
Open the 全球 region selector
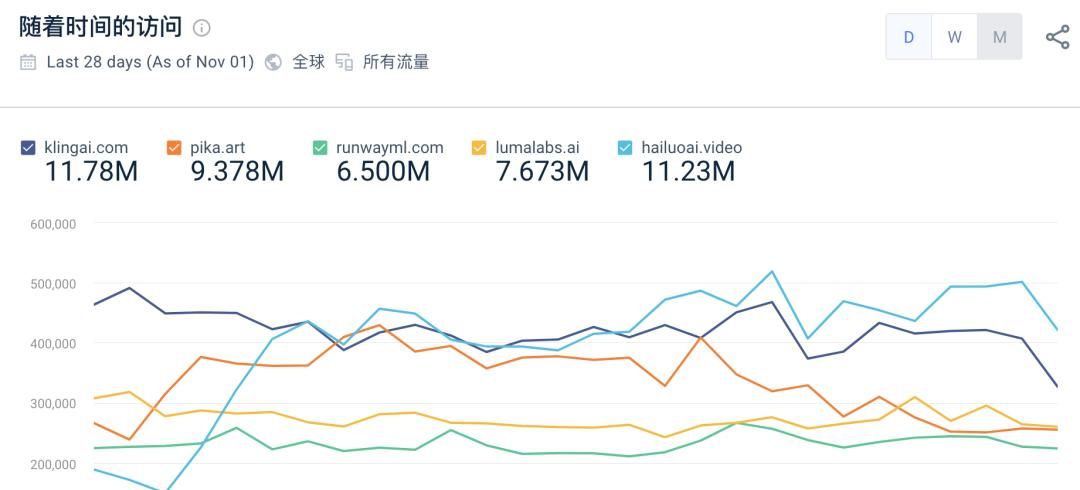tap(308, 62)
